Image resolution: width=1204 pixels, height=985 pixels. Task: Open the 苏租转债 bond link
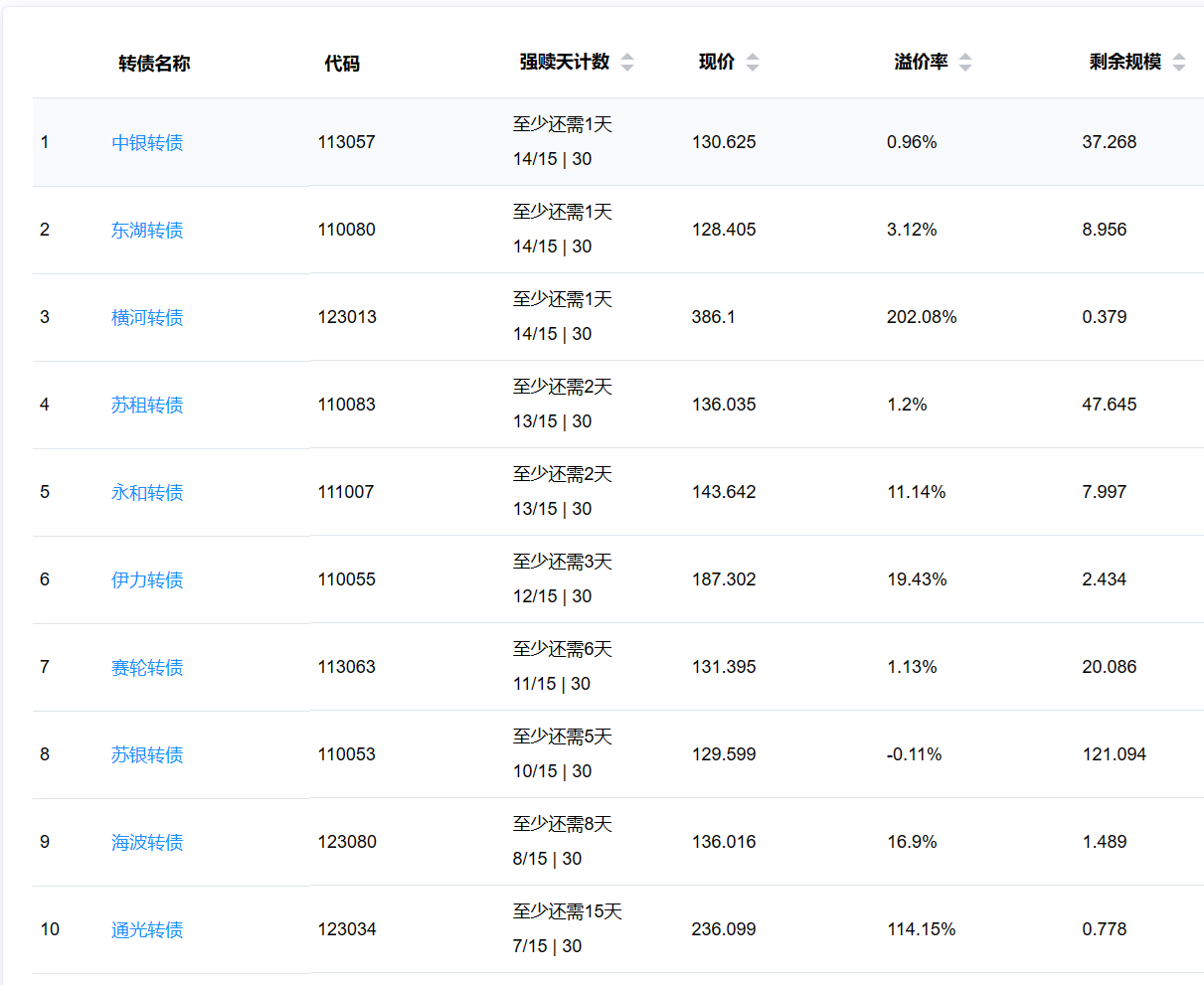coord(147,405)
